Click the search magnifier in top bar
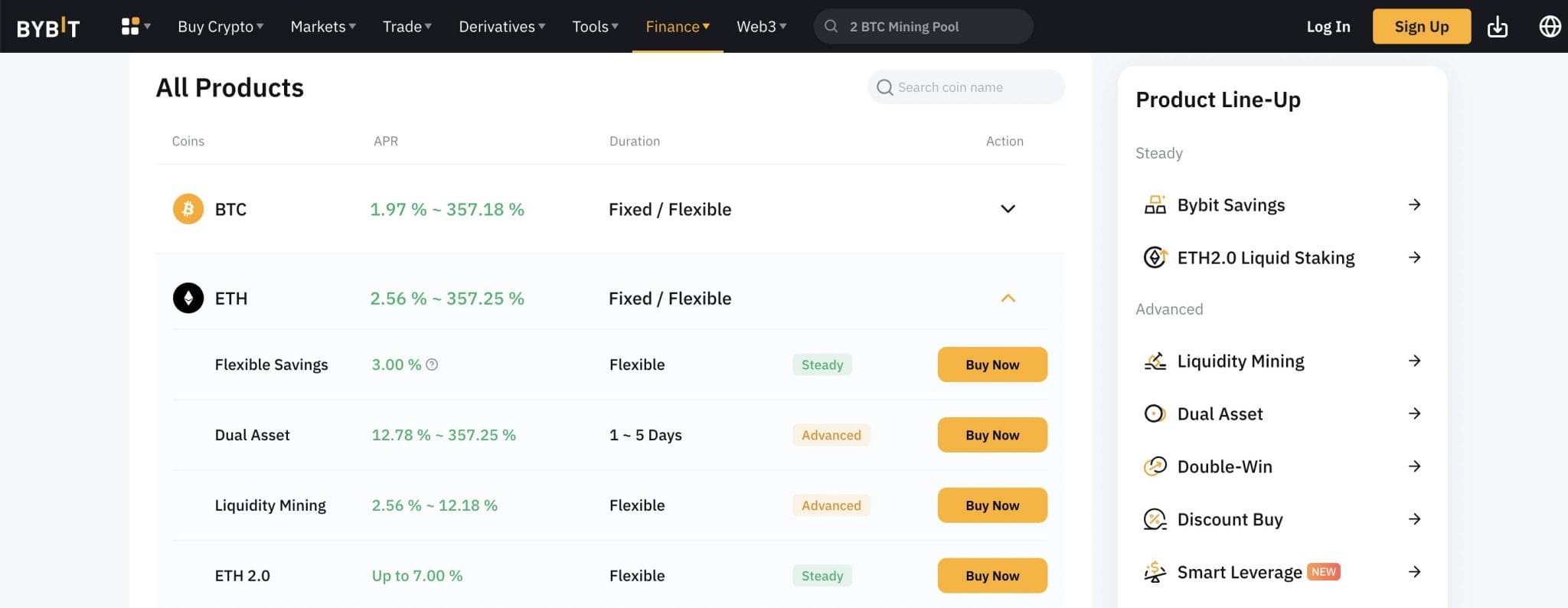 [x=831, y=27]
